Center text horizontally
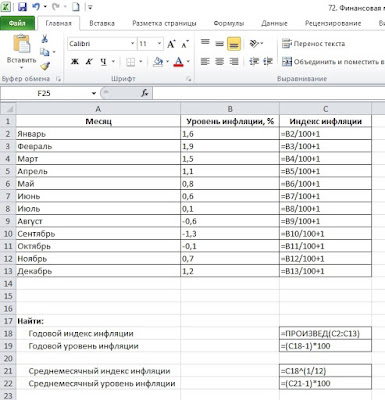This screenshot has height=400, width=385. click(219, 62)
